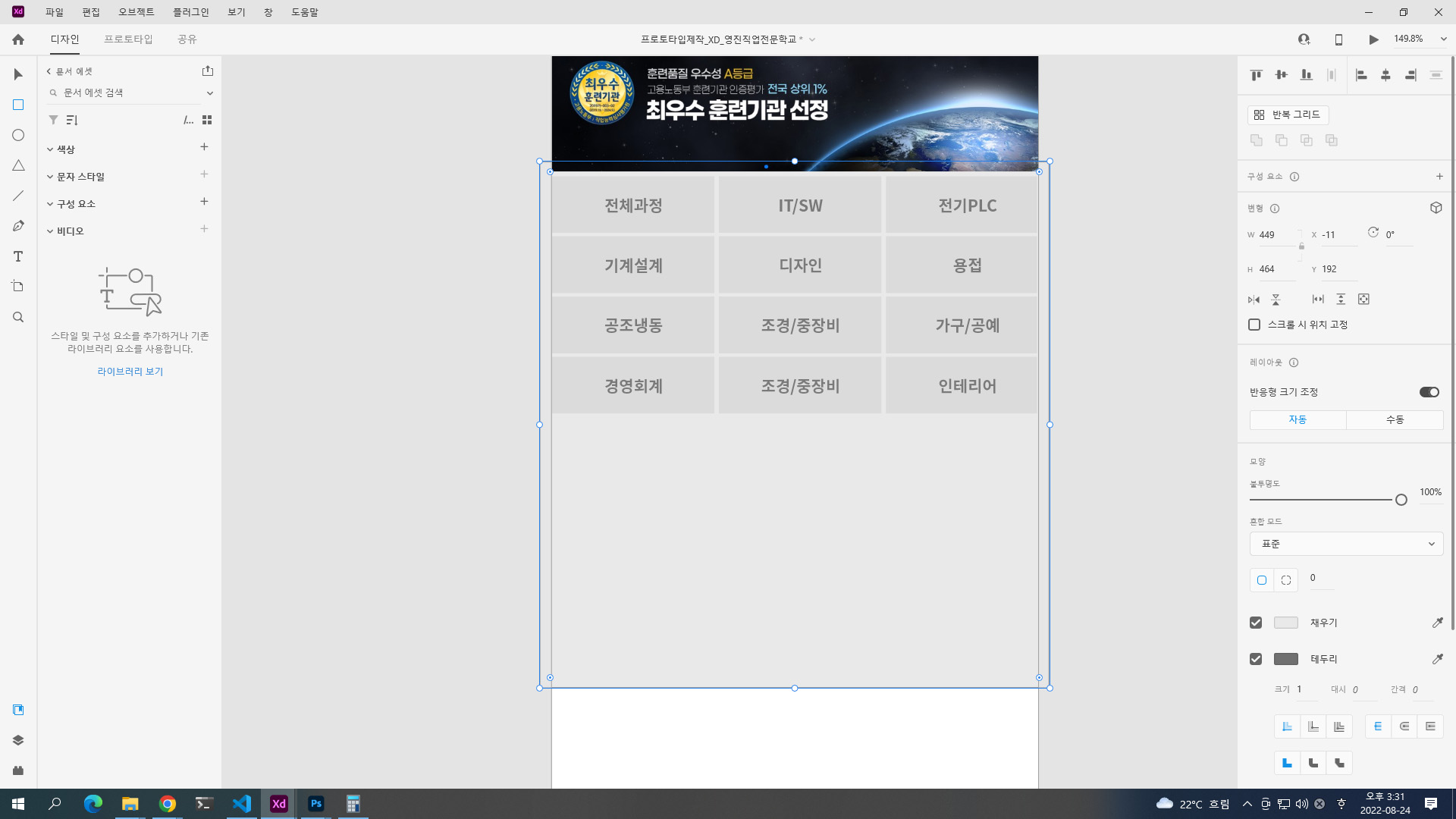
Task: Collapse the character styles (문자 스타일) section
Action: click(50, 177)
